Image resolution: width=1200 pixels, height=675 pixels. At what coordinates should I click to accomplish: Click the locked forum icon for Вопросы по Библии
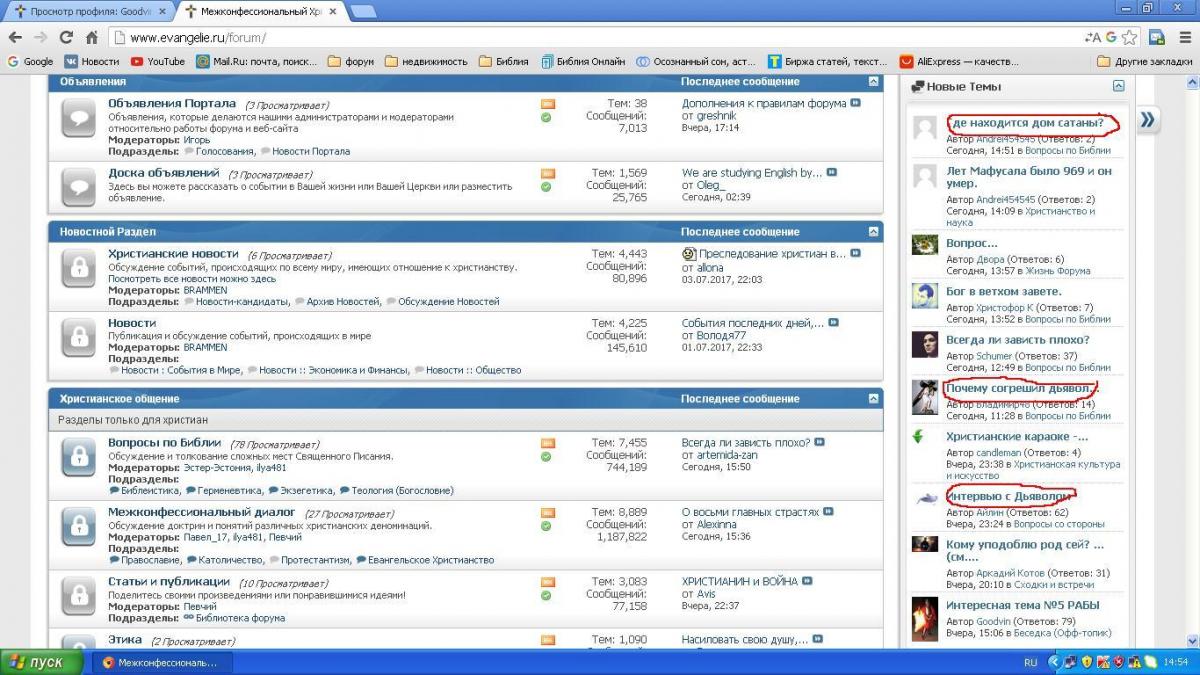(77, 457)
